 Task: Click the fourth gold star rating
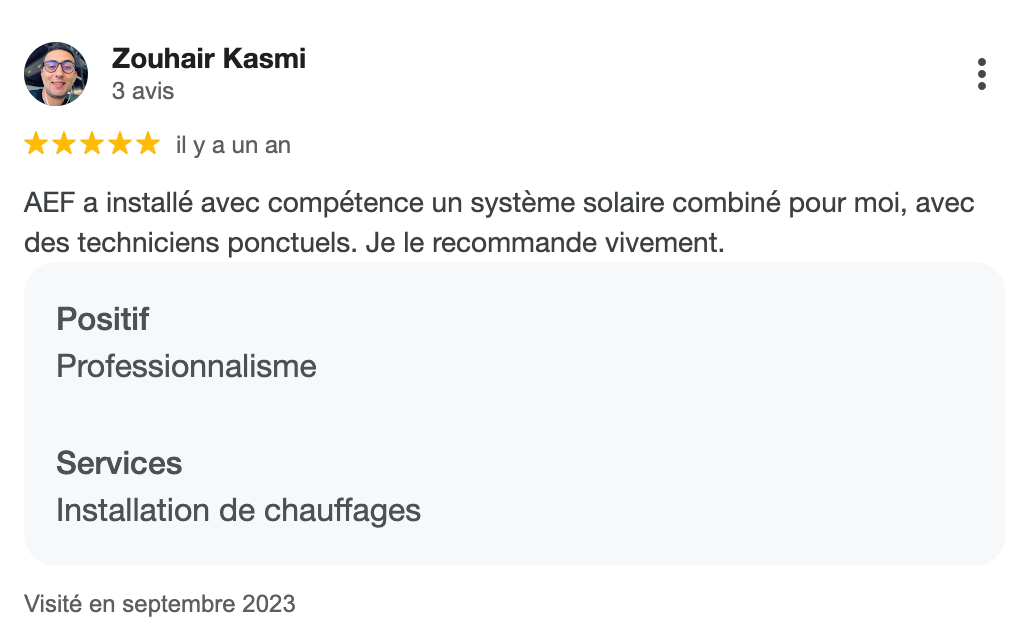click(x=120, y=144)
